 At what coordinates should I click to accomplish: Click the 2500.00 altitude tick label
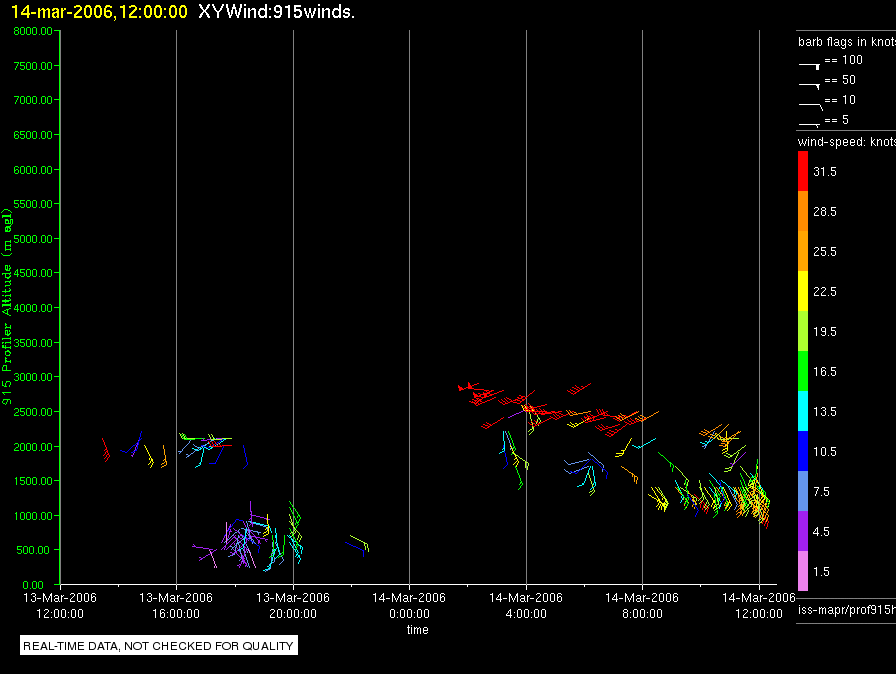click(33, 412)
